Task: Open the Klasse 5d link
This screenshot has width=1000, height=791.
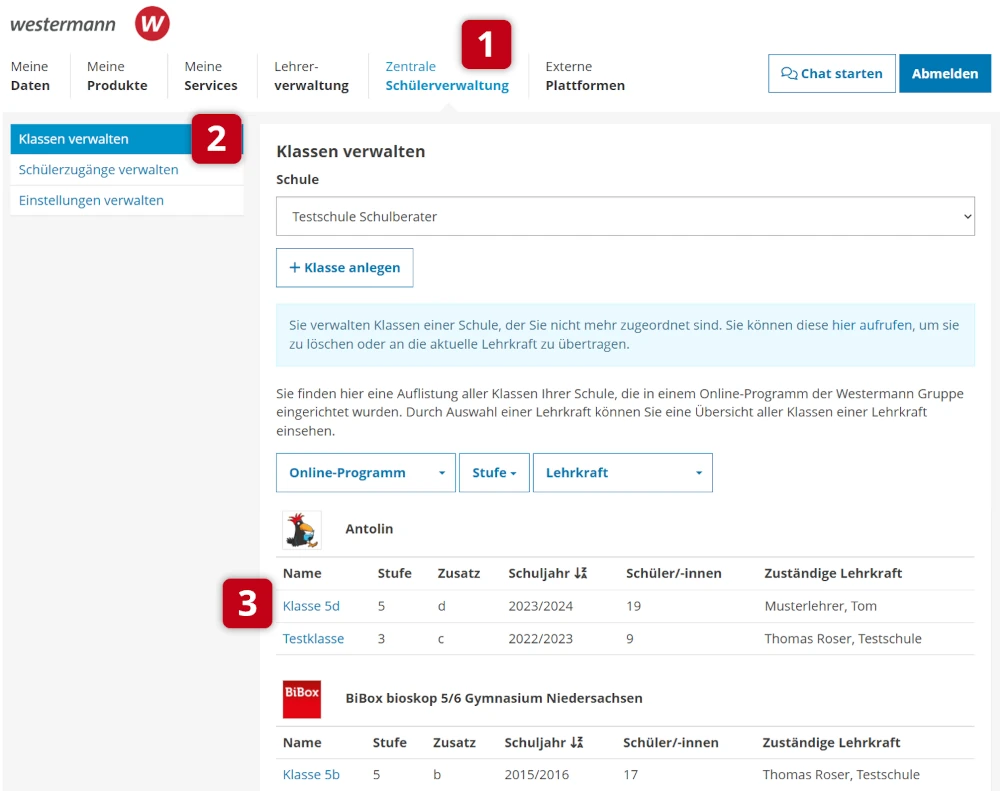Action: tap(311, 606)
